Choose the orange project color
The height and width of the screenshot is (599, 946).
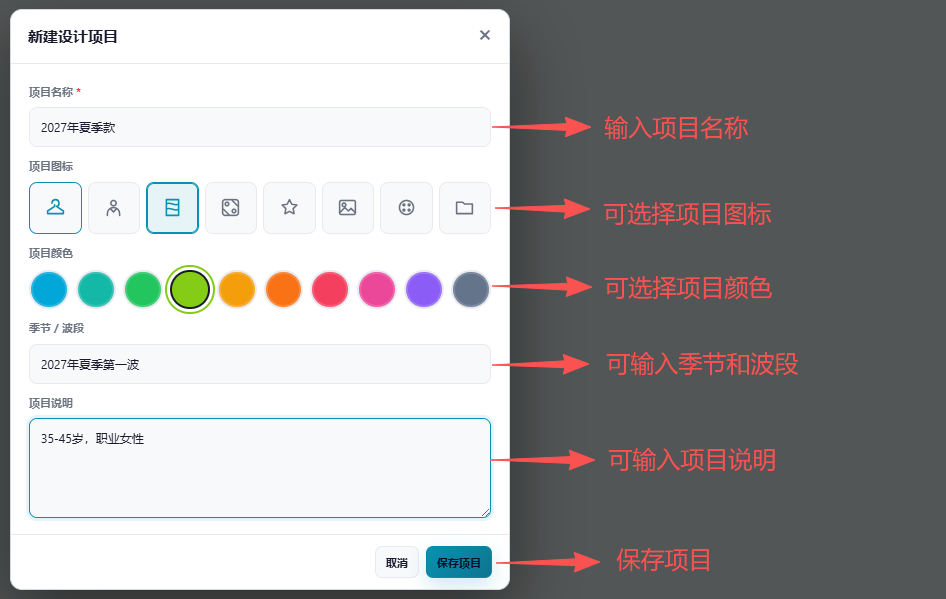click(x=283, y=290)
